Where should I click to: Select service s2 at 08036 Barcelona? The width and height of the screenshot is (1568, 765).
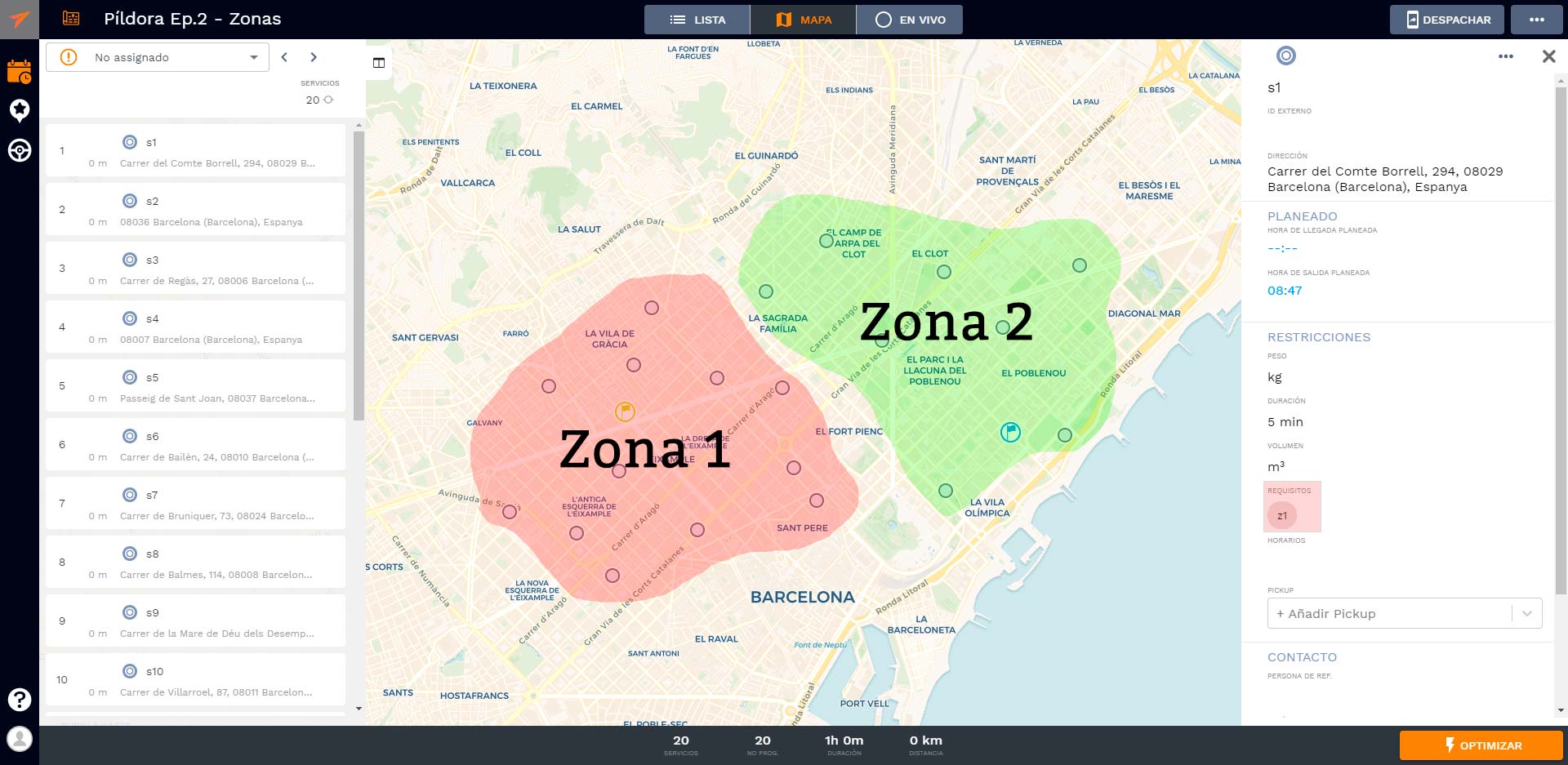point(195,210)
